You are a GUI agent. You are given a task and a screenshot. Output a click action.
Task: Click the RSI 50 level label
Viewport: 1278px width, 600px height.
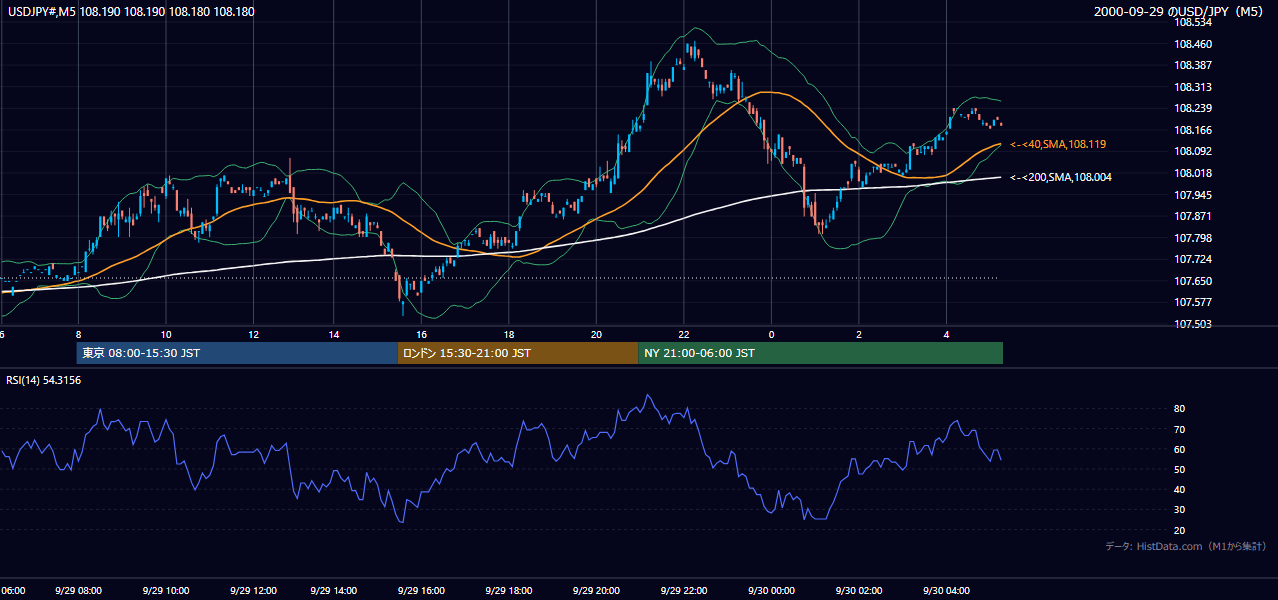click(x=1179, y=469)
